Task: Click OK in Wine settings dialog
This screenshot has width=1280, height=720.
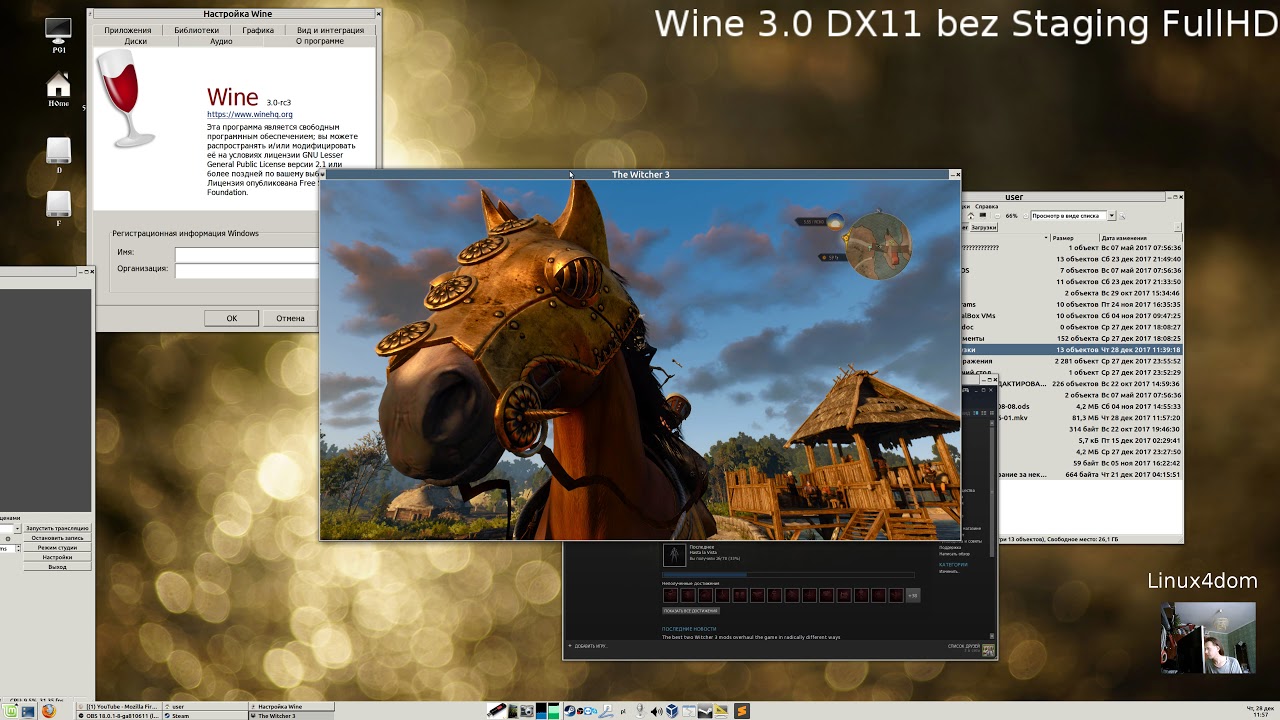Action: pyautogui.click(x=231, y=318)
